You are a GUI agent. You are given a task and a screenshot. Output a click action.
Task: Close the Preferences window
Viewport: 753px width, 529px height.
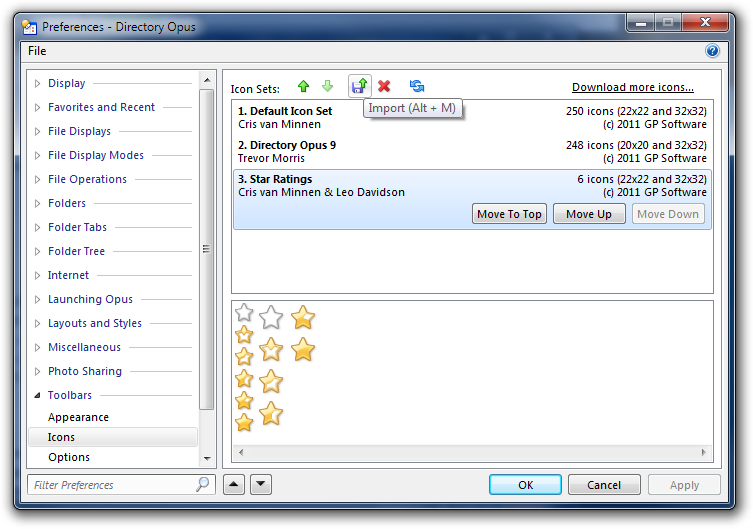point(704,23)
